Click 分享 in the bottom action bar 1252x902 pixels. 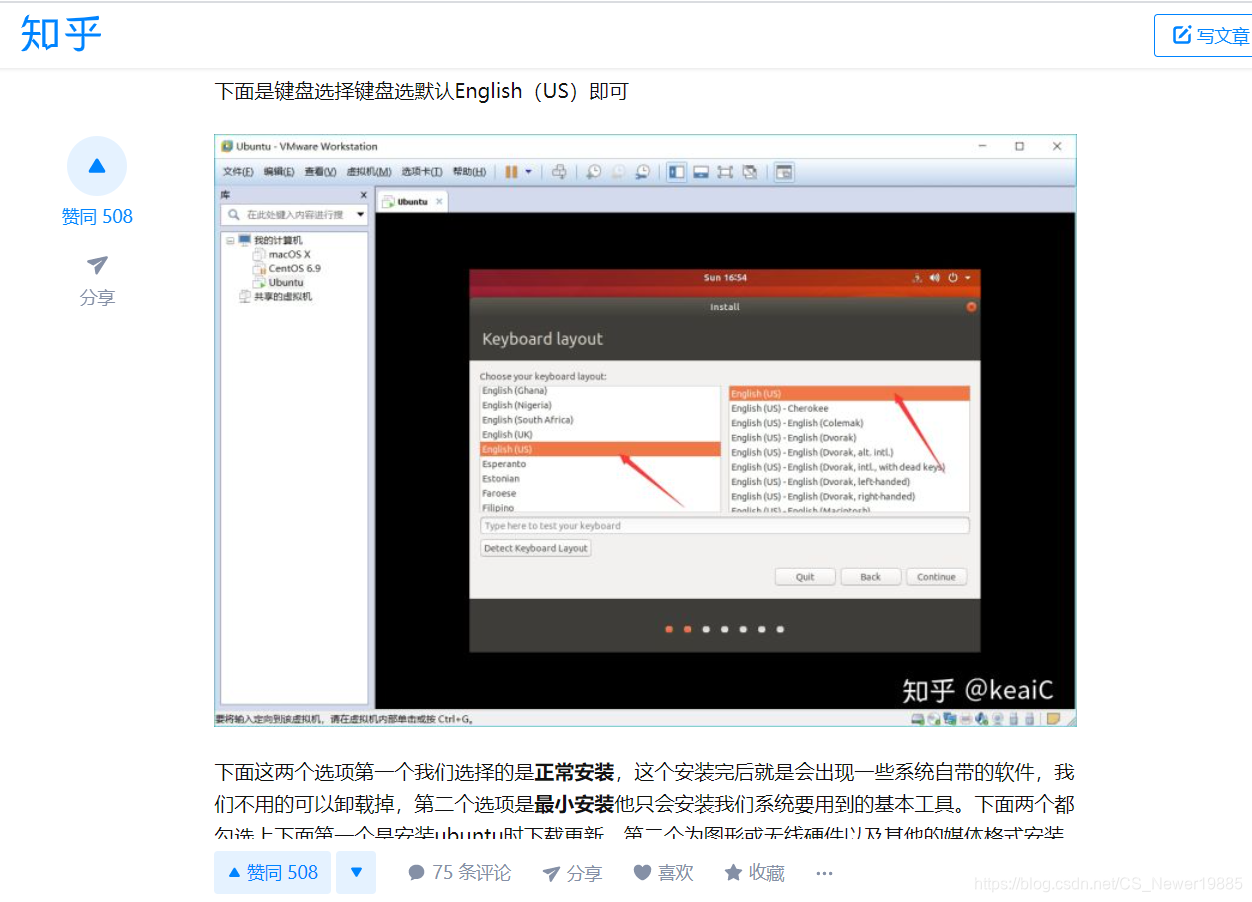click(572, 873)
